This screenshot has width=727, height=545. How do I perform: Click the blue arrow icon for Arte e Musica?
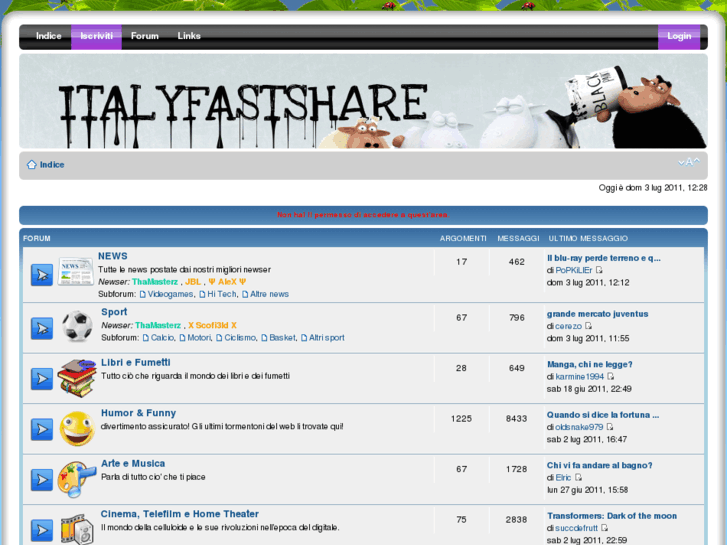[42, 480]
